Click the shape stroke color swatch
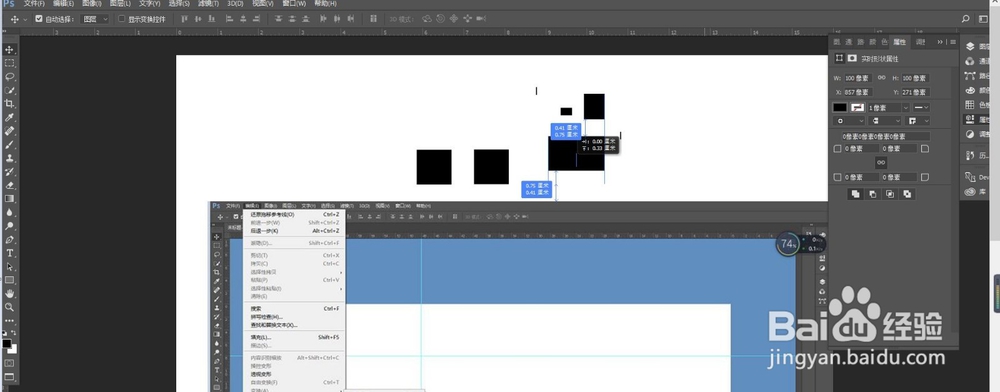Viewport: 1000px width, 392px height. point(857,108)
